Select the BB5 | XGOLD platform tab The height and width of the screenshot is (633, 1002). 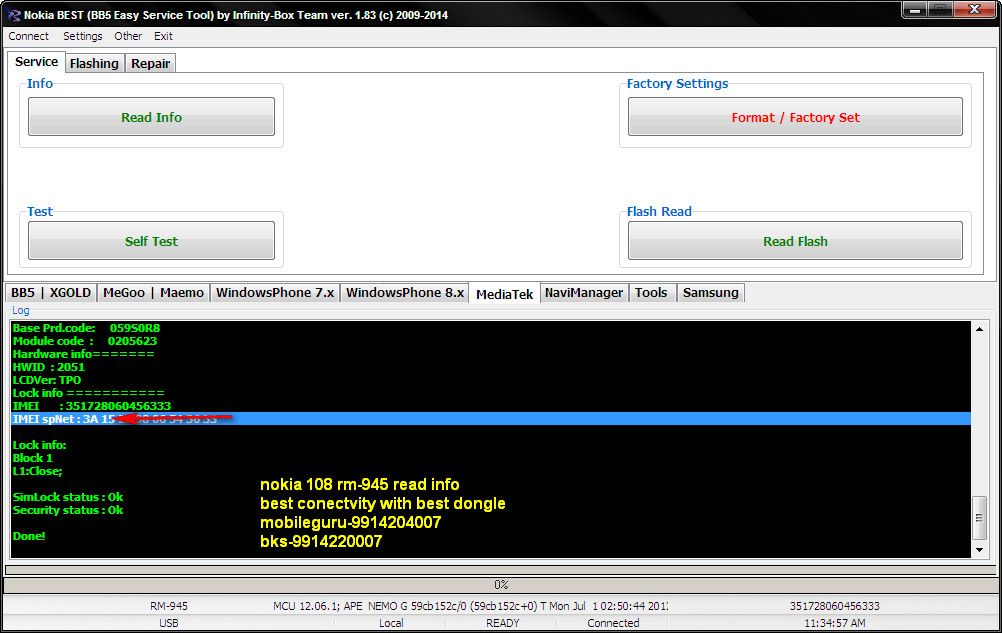pos(51,293)
